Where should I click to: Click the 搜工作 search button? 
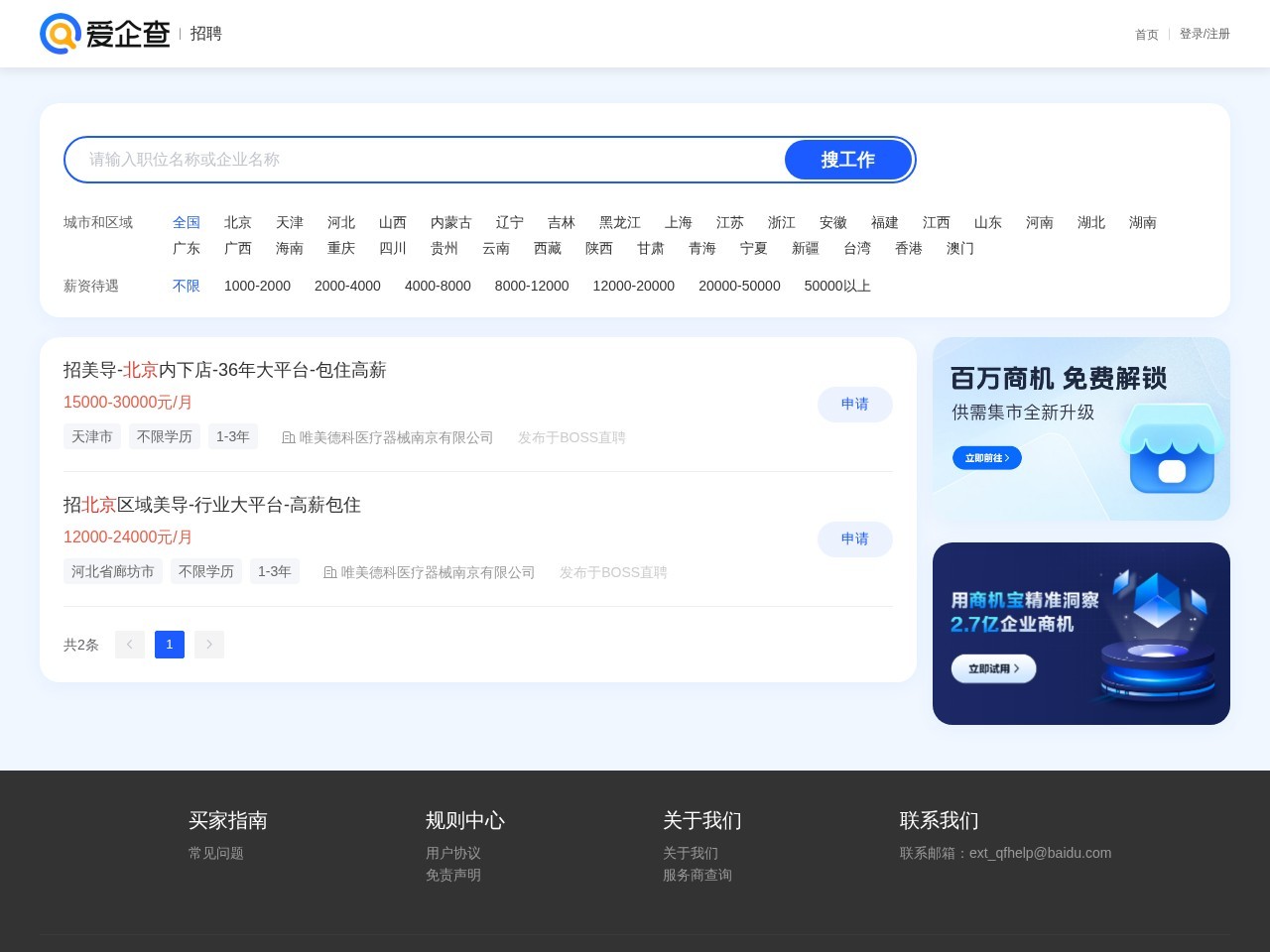click(x=848, y=160)
